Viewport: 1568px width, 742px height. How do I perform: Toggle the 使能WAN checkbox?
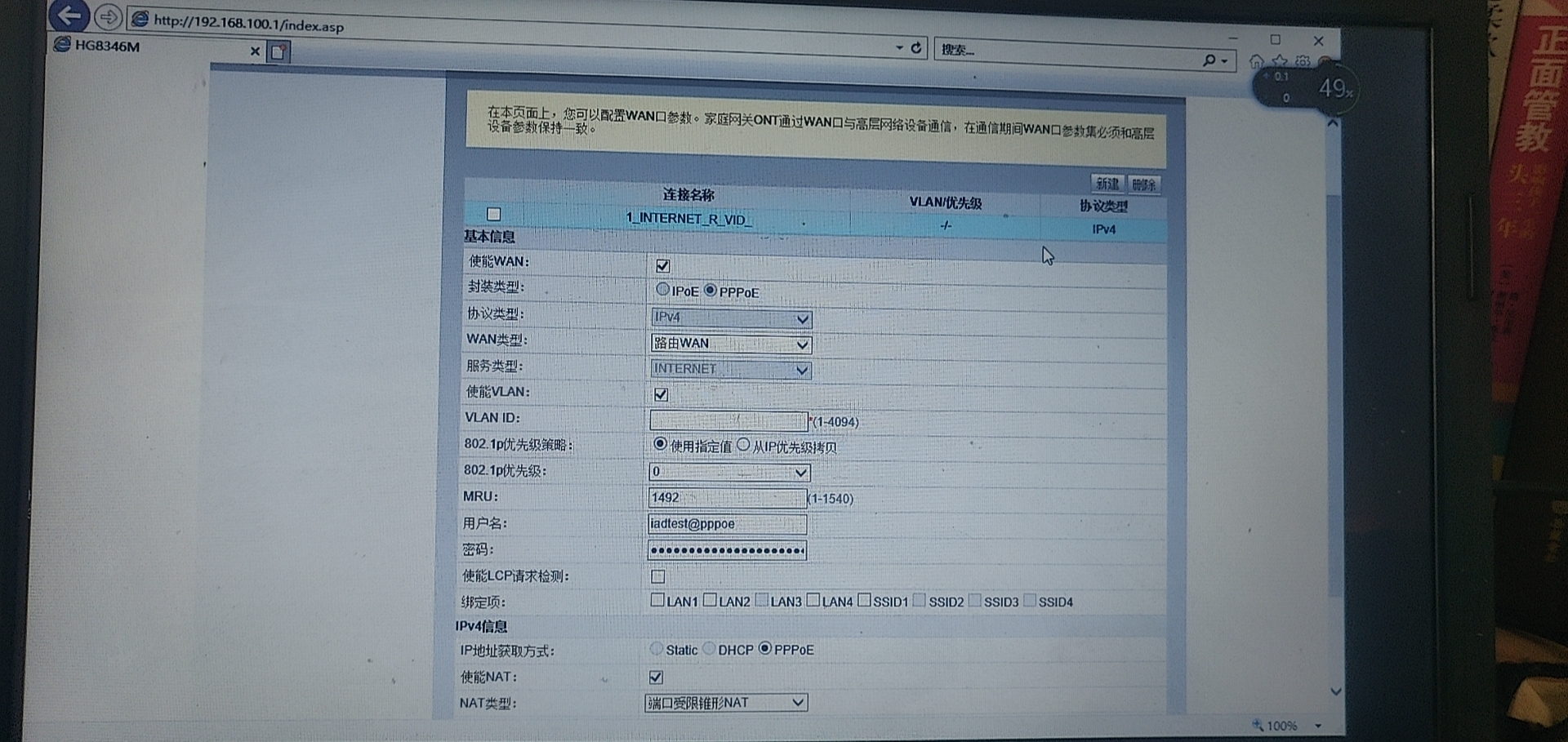coord(662,266)
